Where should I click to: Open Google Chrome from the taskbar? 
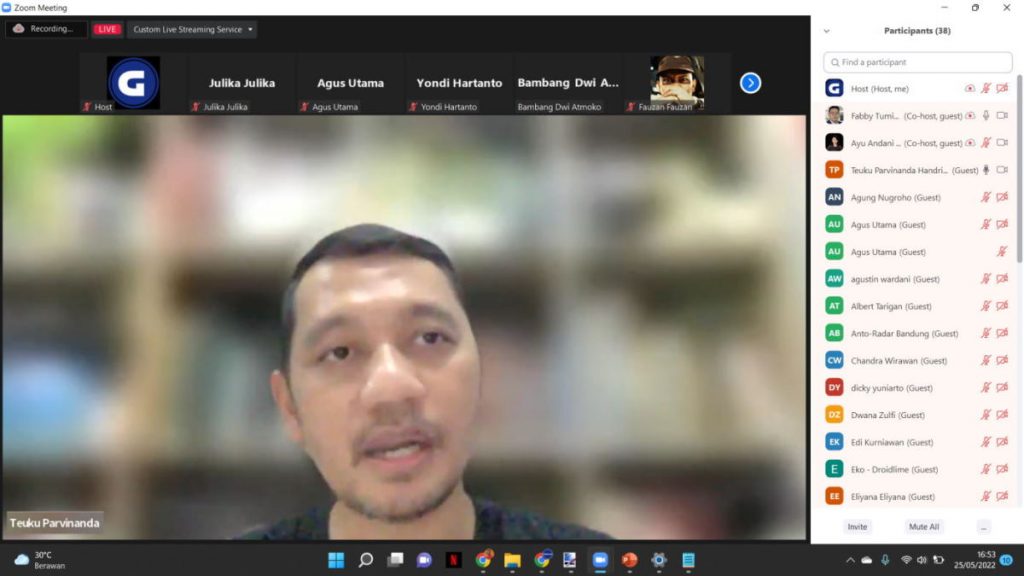coord(482,561)
